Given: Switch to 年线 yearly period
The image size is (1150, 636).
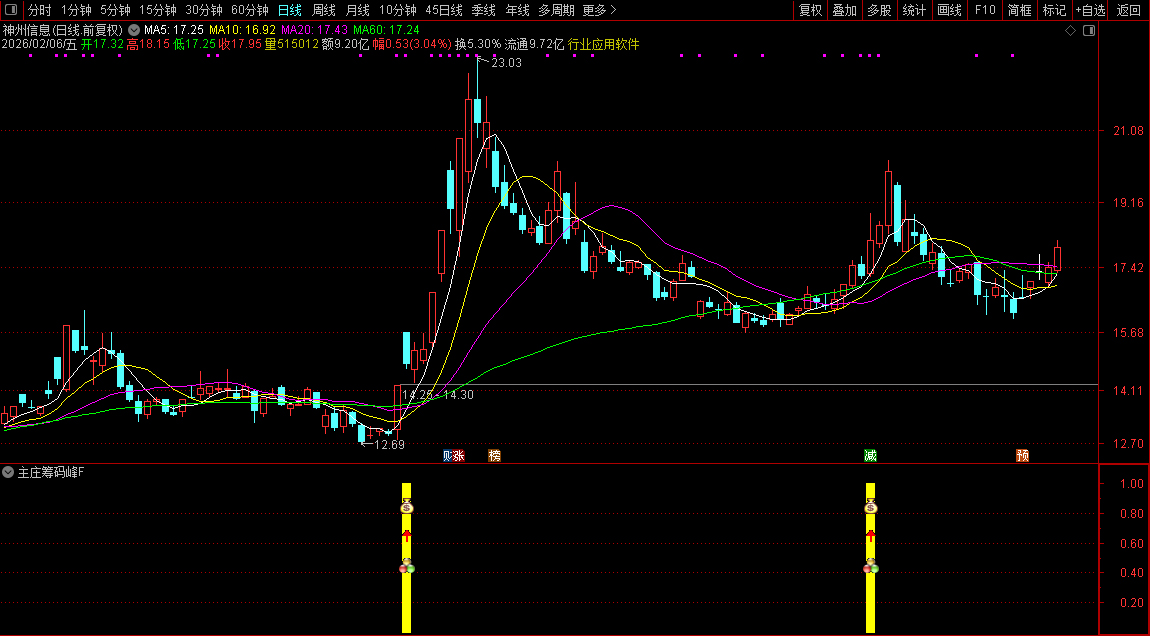Looking at the screenshot, I should tap(517, 10).
